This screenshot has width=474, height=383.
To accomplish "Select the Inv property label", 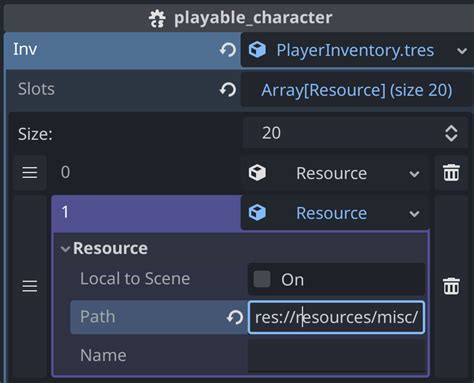I will click(25, 49).
